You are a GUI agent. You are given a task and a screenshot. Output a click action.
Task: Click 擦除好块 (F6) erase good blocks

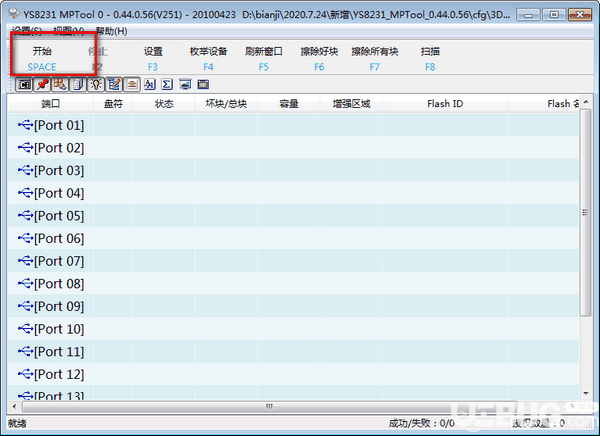point(319,59)
